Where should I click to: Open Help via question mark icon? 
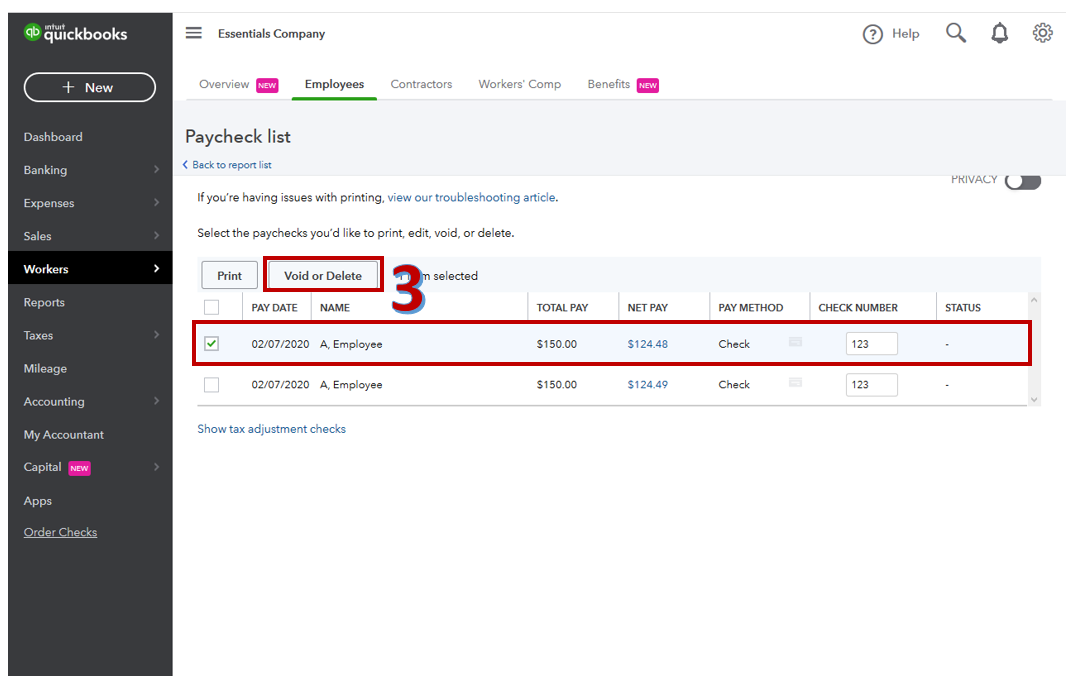point(873,34)
